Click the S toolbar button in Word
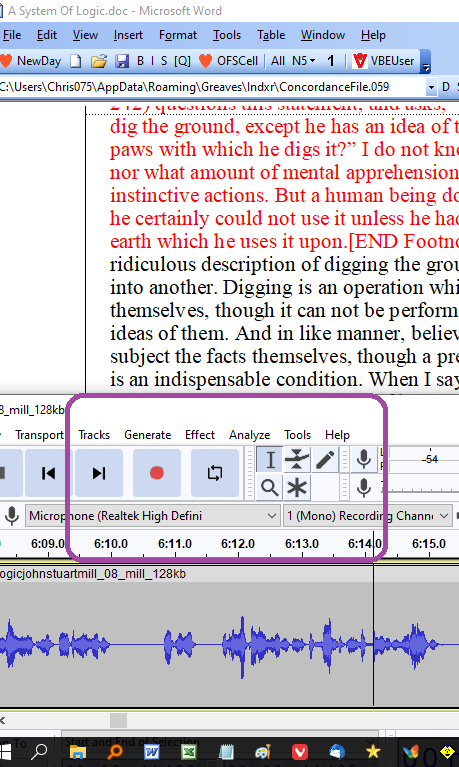This screenshot has height=767, width=459. 164,61
